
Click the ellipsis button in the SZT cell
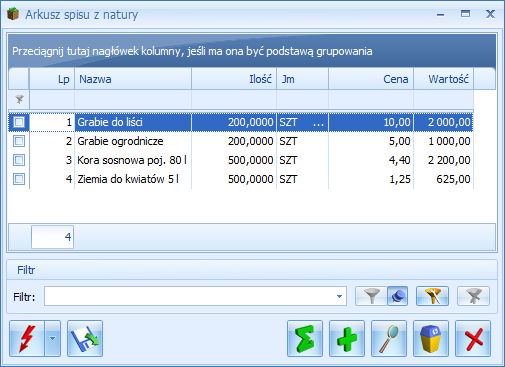coord(319,123)
